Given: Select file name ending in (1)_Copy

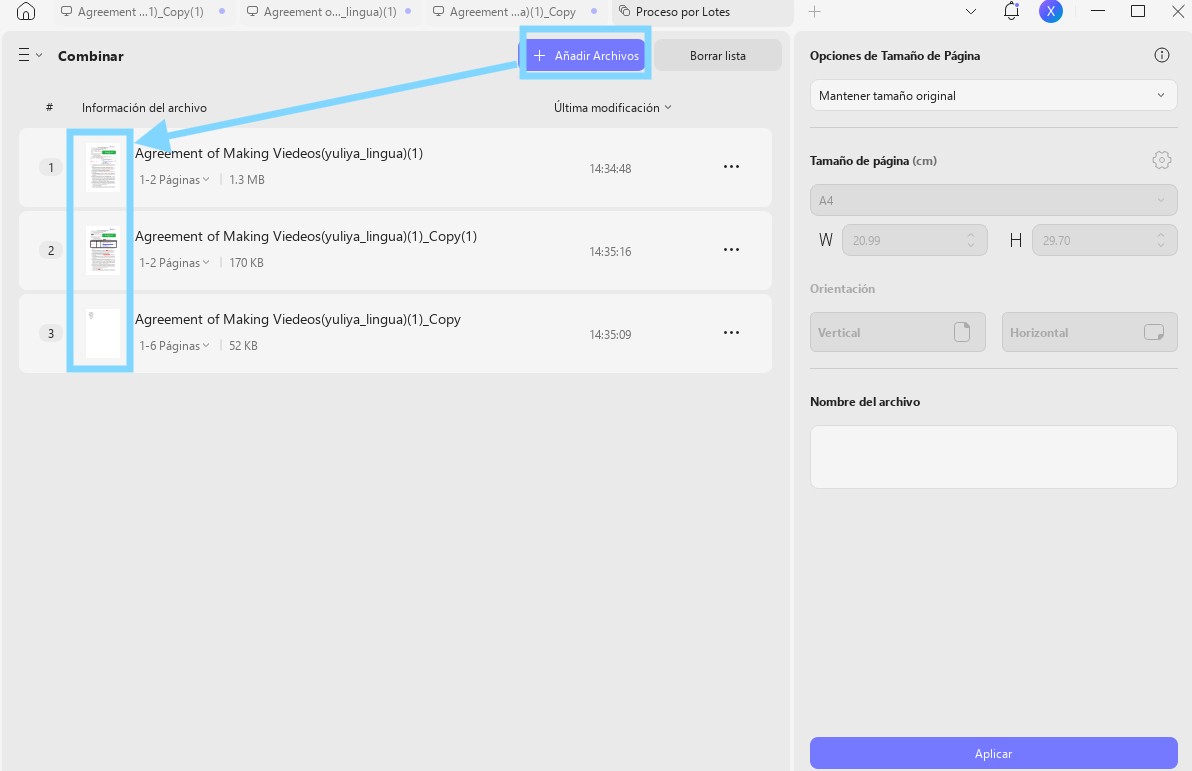Looking at the screenshot, I should pos(298,319).
